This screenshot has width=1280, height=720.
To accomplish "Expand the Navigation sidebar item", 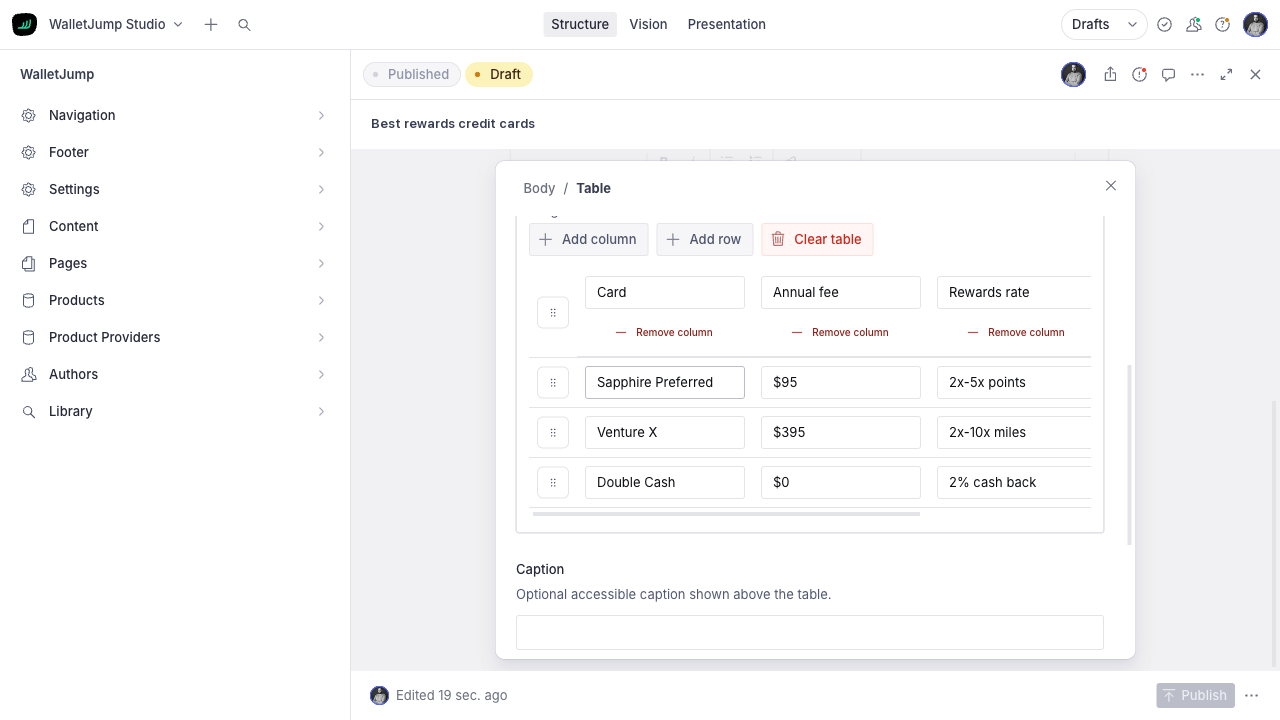I will [x=175, y=115].
